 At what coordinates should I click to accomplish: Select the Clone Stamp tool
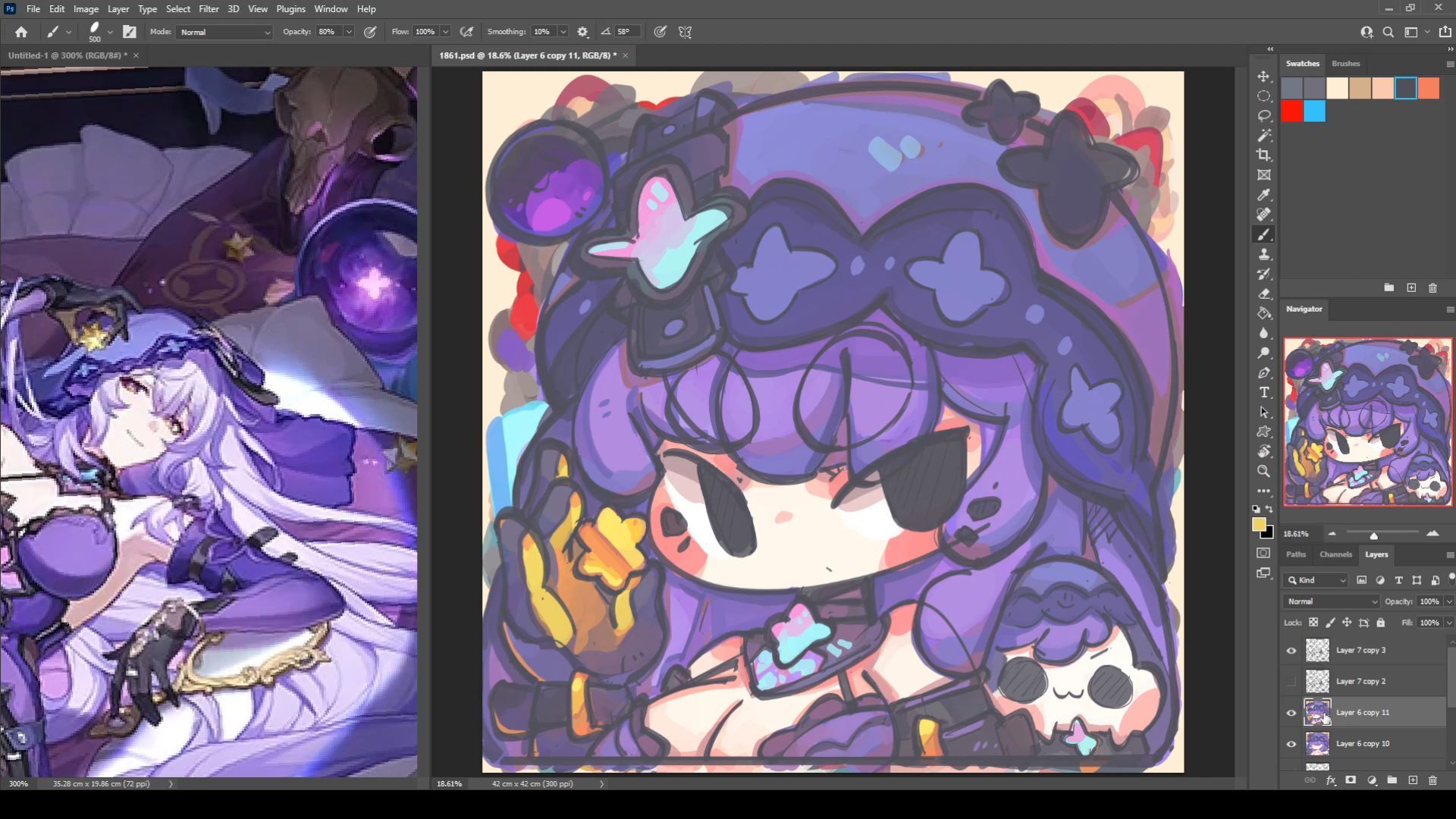tap(1263, 254)
